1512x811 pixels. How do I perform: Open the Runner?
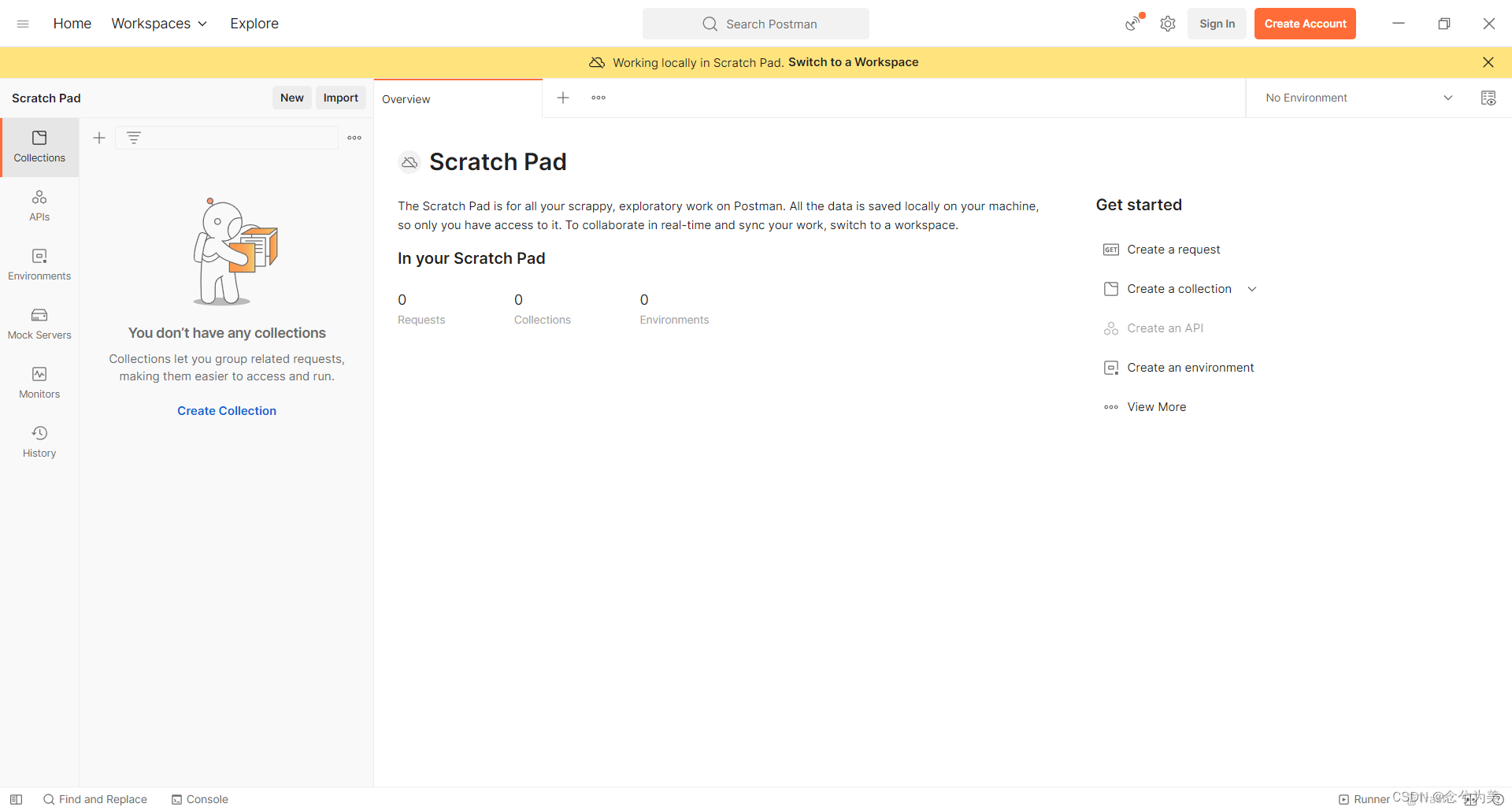(1364, 799)
